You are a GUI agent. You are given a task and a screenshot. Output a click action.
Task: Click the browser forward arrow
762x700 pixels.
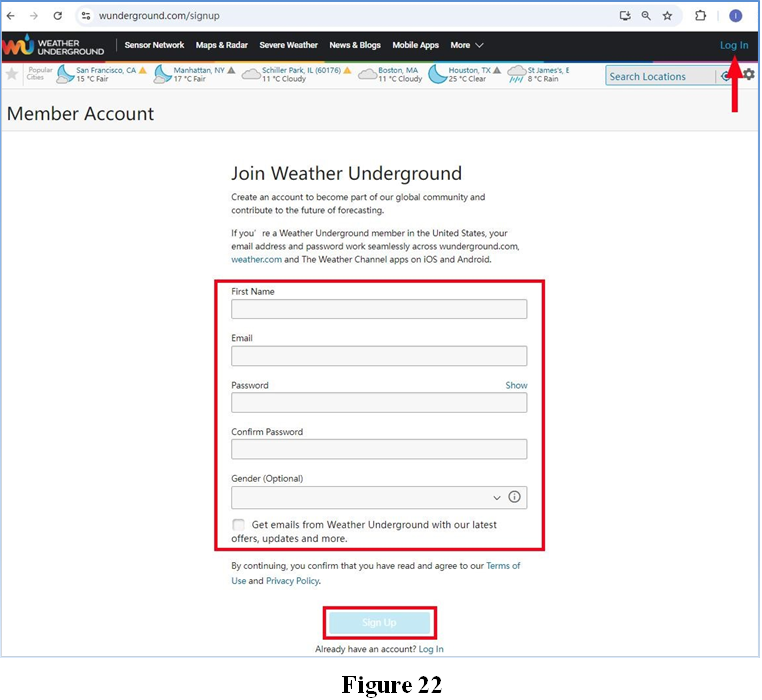[34, 16]
